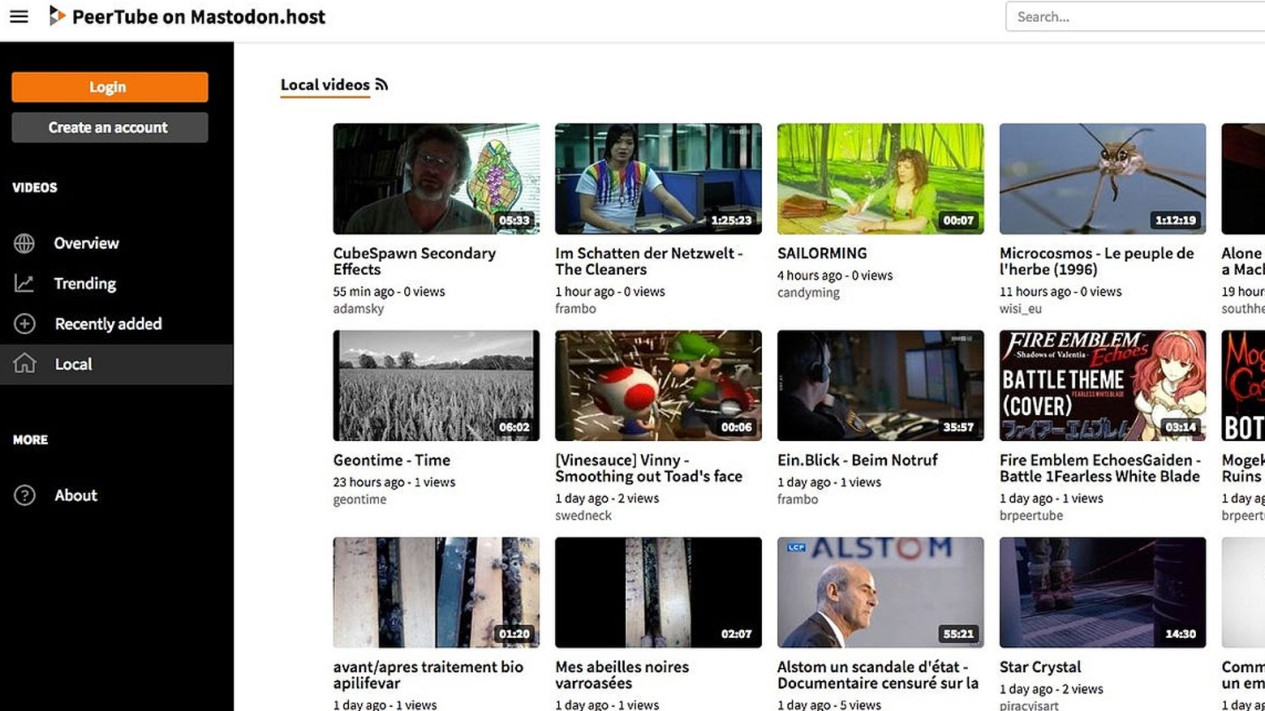The image size is (1265, 711).
Task: Focus the Search input field
Action: [1135, 16]
